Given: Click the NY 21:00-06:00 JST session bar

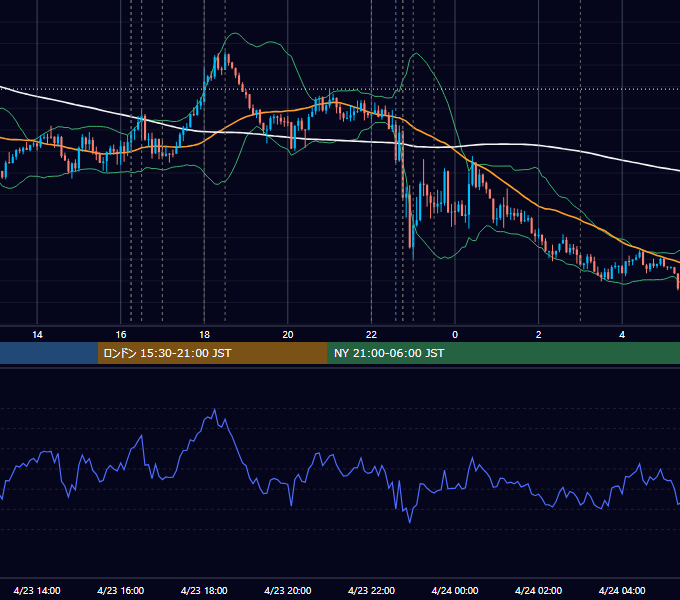Looking at the screenshot, I should point(503,353).
